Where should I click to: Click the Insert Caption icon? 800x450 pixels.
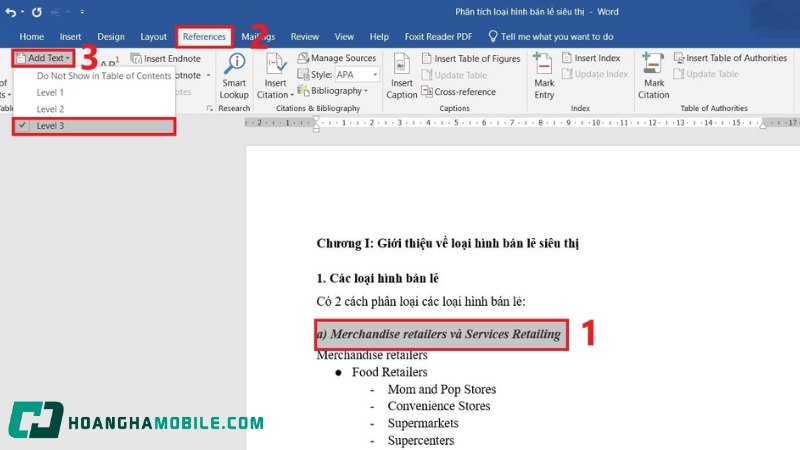401,68
